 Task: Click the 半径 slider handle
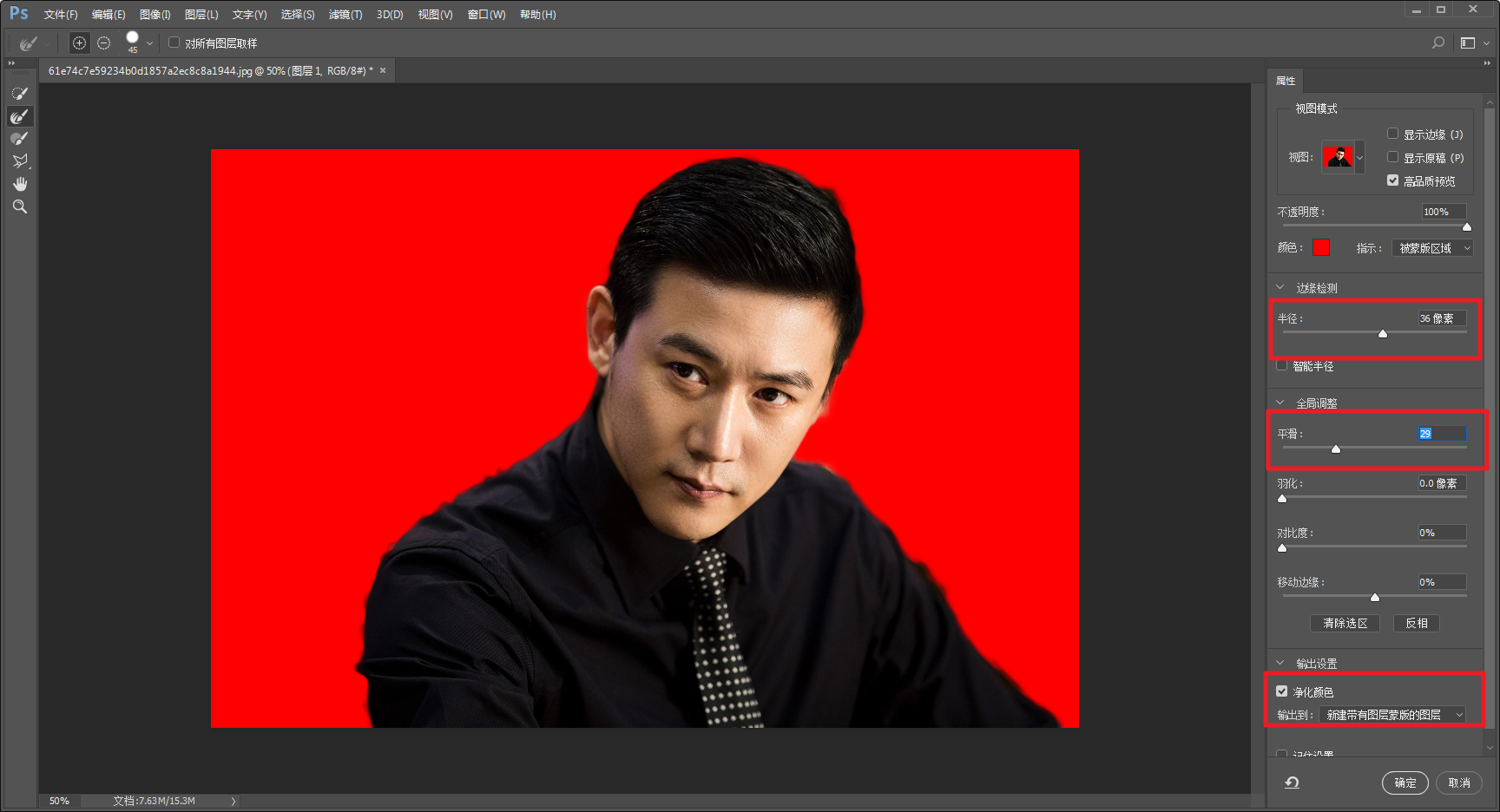tap(1383, 334)
